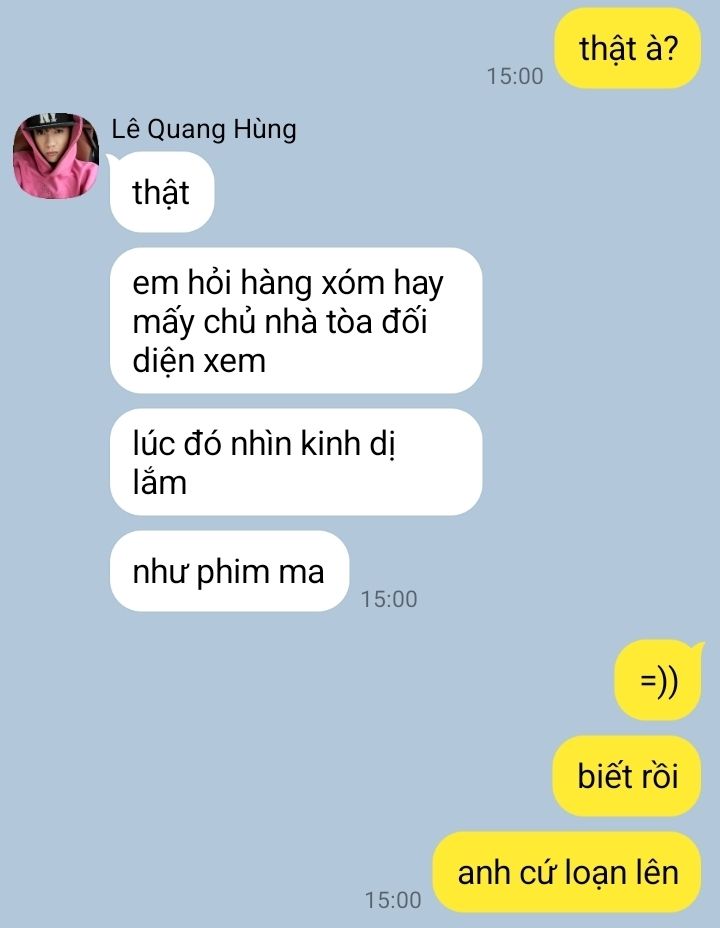The height and width of the screenshot is (928, 720).
Task: Tap the word "lắm" in the horror message
Action: click(160, 482)
